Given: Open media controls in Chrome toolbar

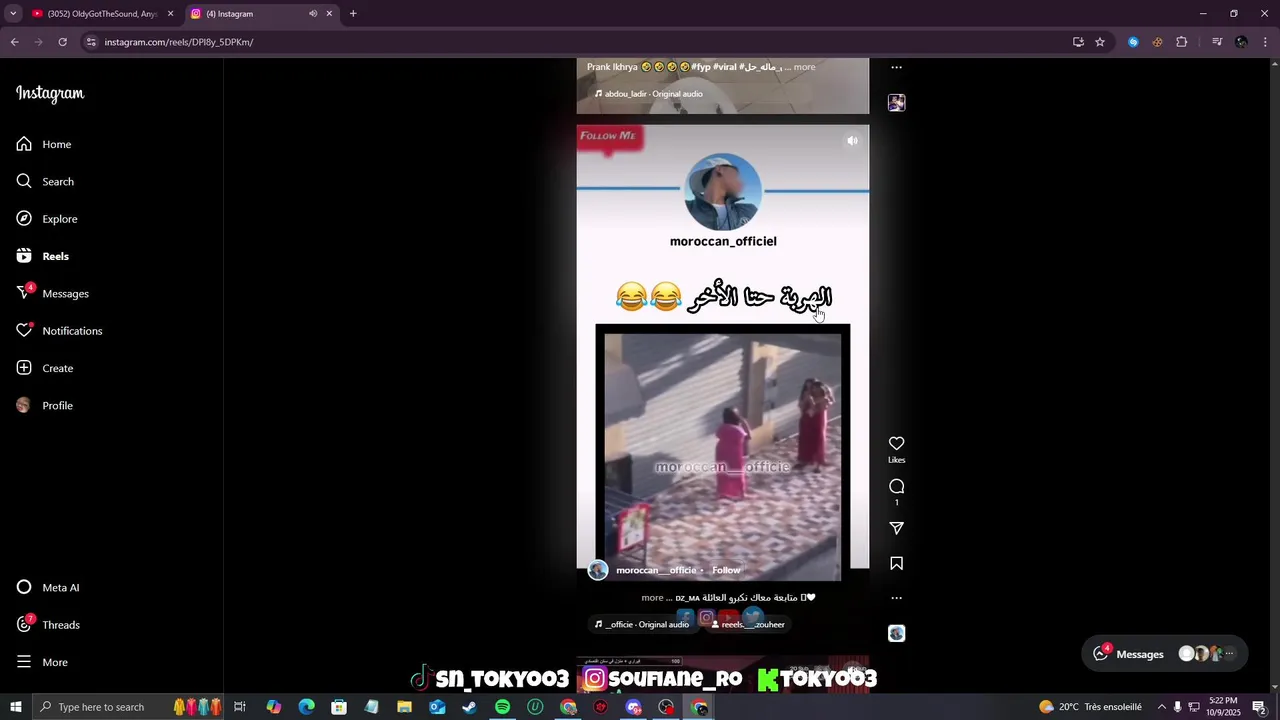Looking at the screenshot, I should (1217, 42).
